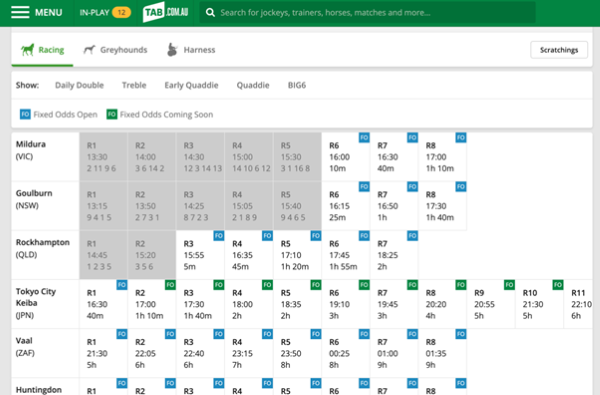The width and height of the screenshot is (600, 395).
Task: Click FO badge on Rockhampton R3
Action: pyautogui.click(x=218, y=235)
